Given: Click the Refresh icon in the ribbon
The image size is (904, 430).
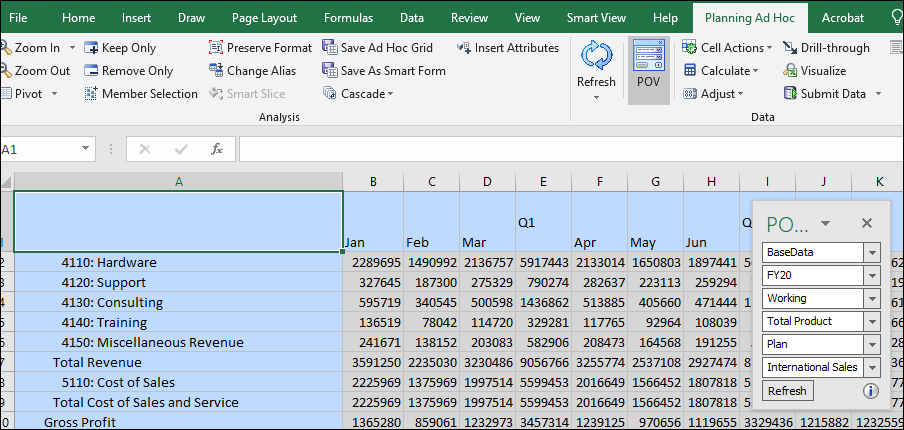Looking at the screenshot, I should 596,57.
